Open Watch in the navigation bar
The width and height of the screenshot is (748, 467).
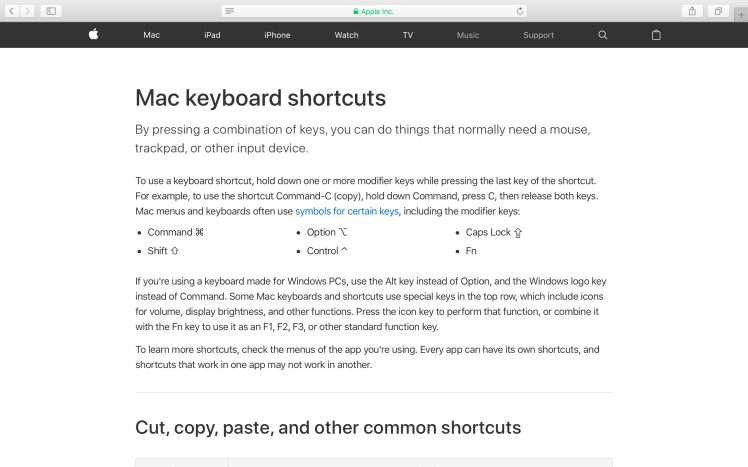(x=346, y=35)
